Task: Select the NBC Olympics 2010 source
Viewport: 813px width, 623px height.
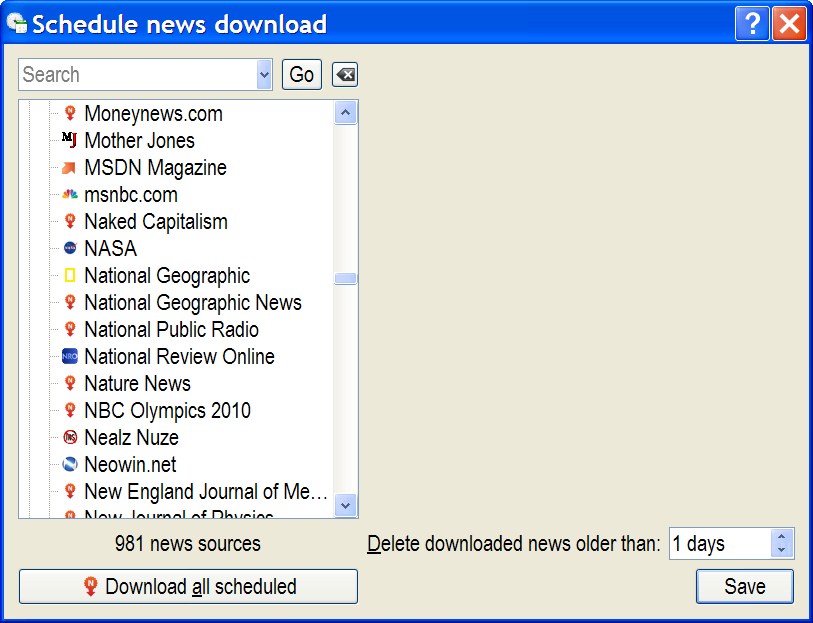Action: coord(167,410)
